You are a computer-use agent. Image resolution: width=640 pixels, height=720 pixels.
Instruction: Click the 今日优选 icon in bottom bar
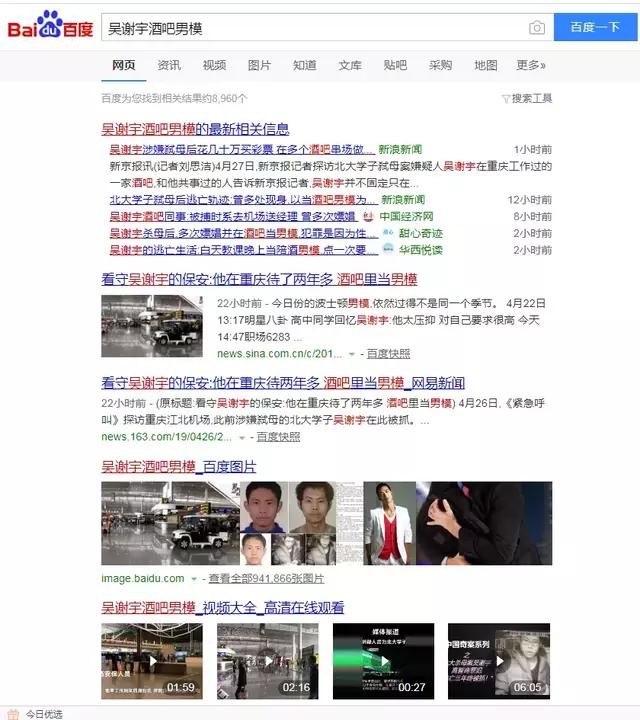point(11,714)
